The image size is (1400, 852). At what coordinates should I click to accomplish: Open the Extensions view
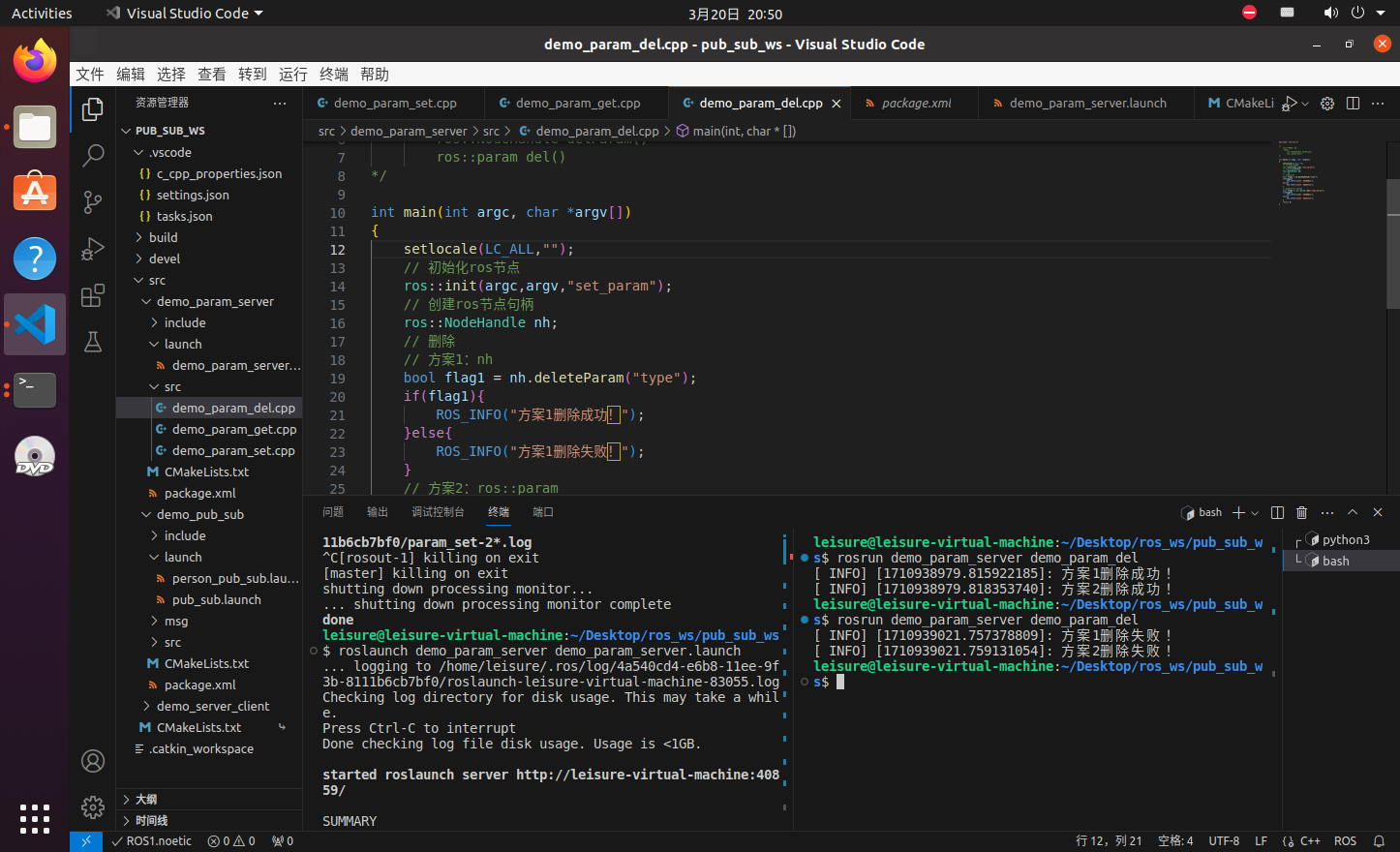[x=93, y=295]
